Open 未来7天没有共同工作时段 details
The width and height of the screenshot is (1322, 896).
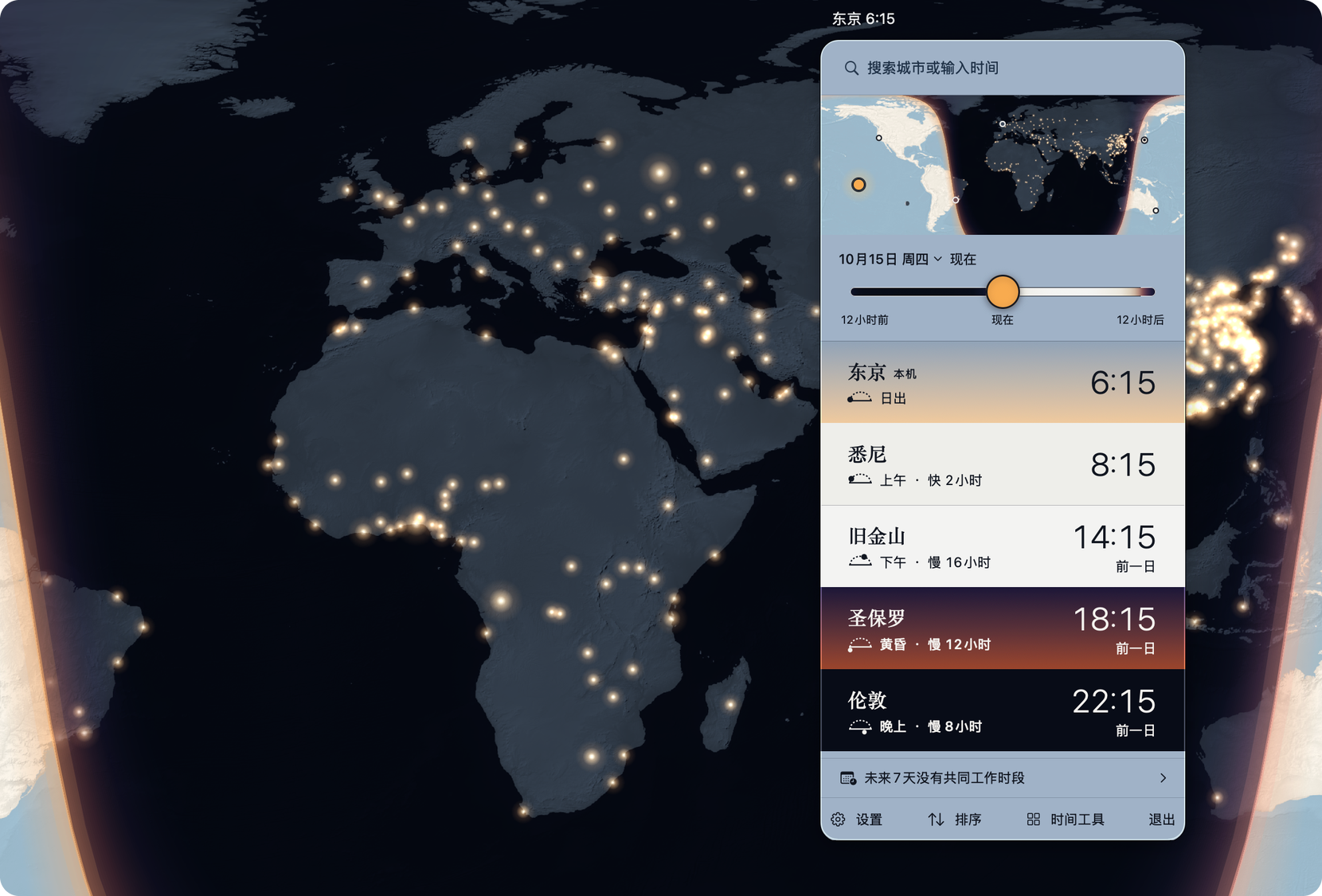(x=1003, y=778)
